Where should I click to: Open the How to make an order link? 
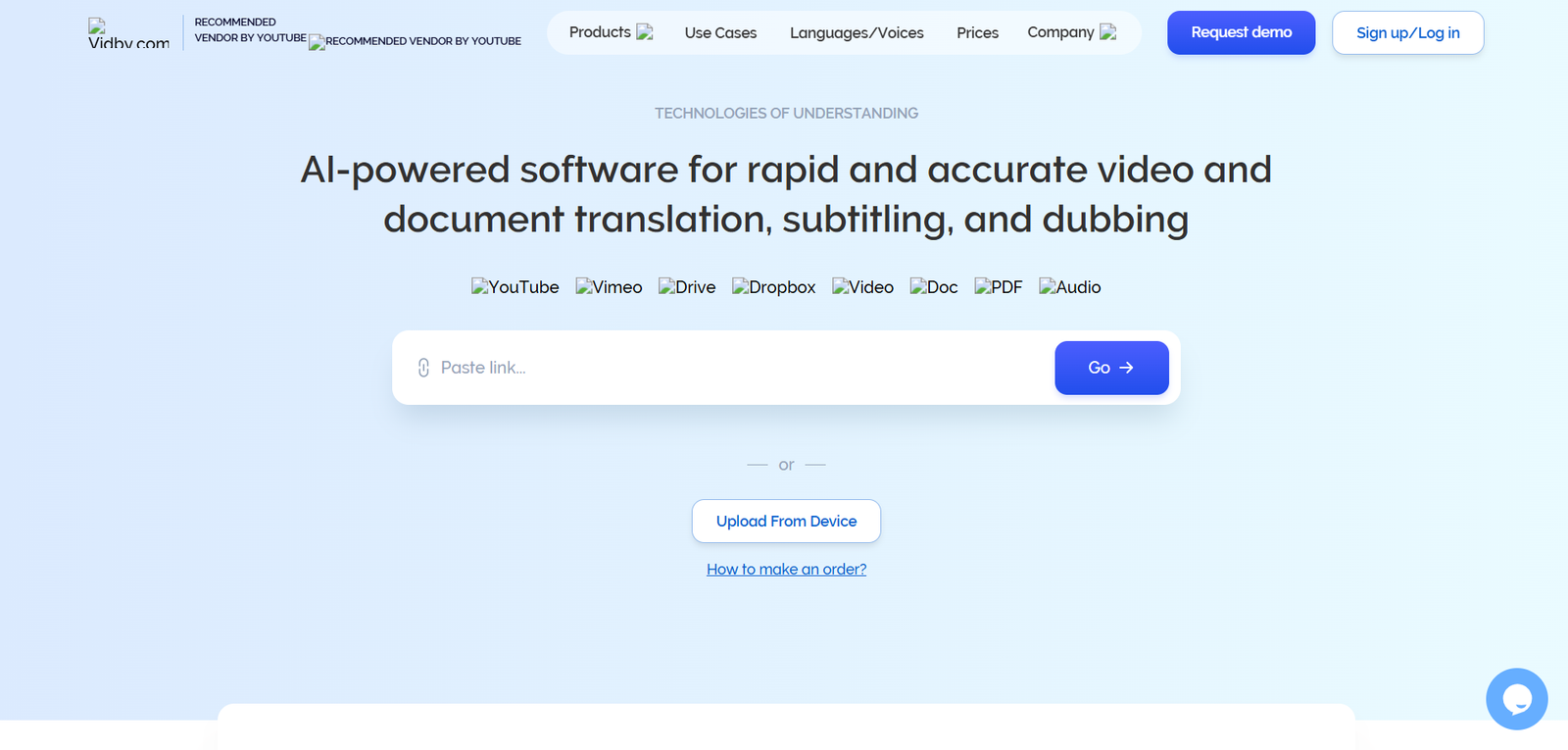[786, 570]
